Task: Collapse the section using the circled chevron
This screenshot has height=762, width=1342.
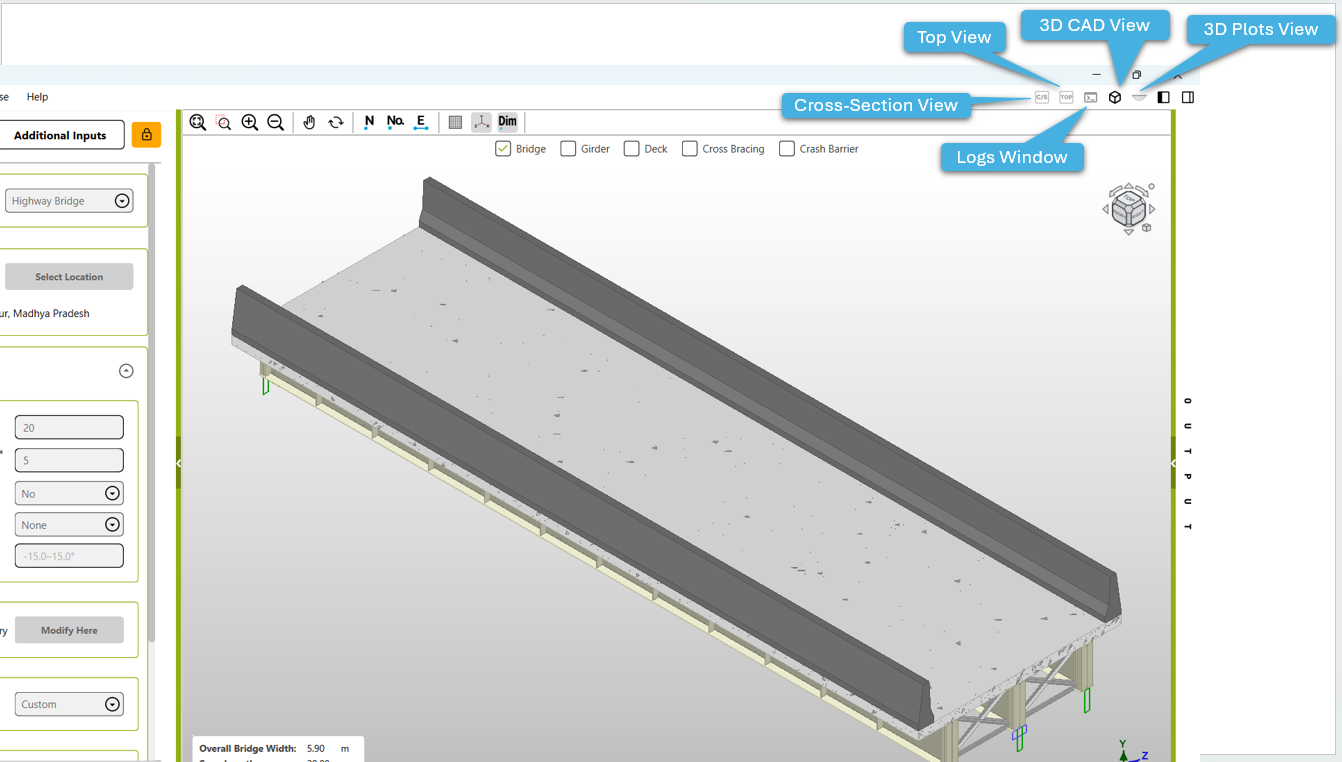Action: point(126,371)
